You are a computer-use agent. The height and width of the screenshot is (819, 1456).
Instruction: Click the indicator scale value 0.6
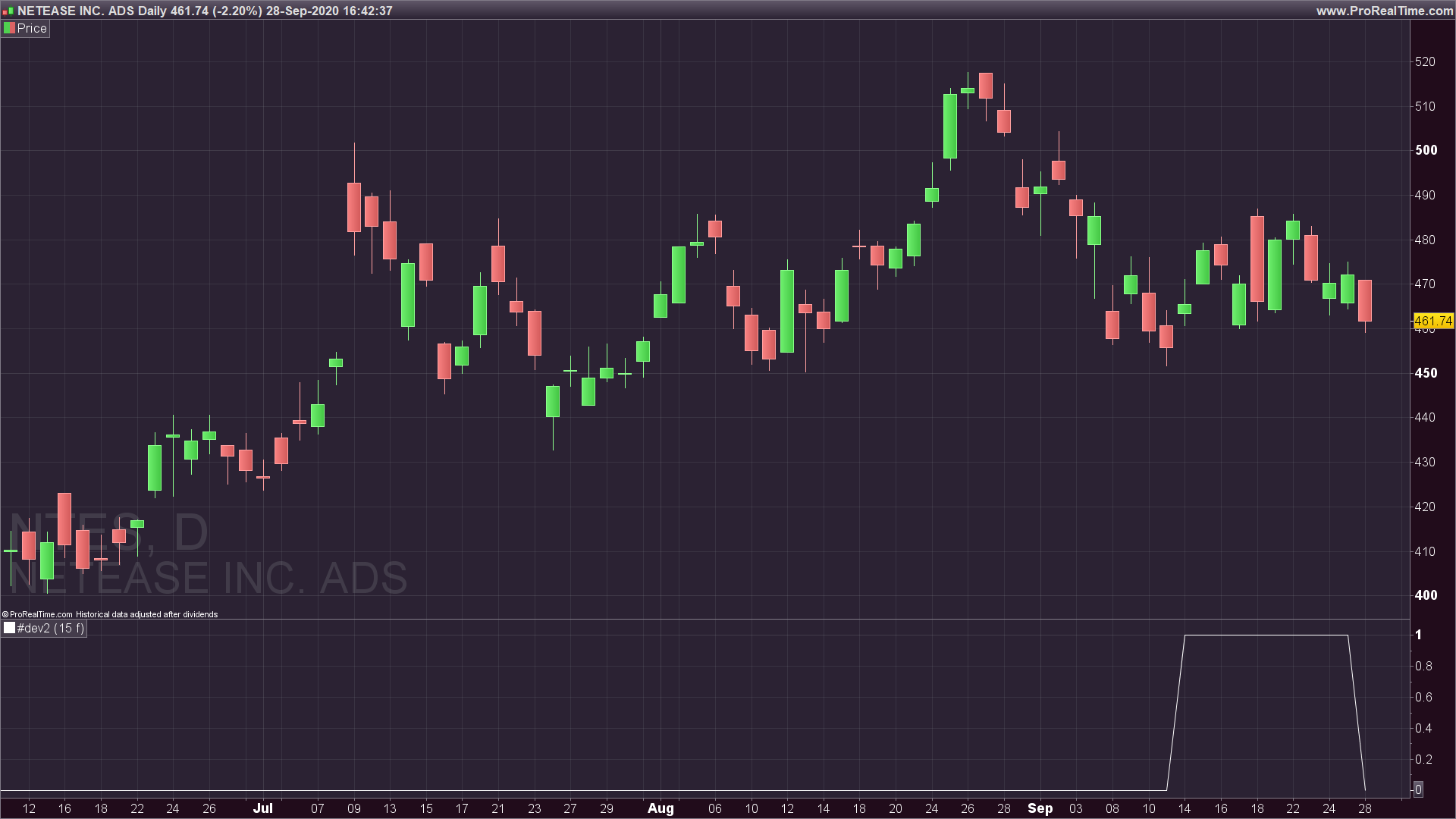1423,697
